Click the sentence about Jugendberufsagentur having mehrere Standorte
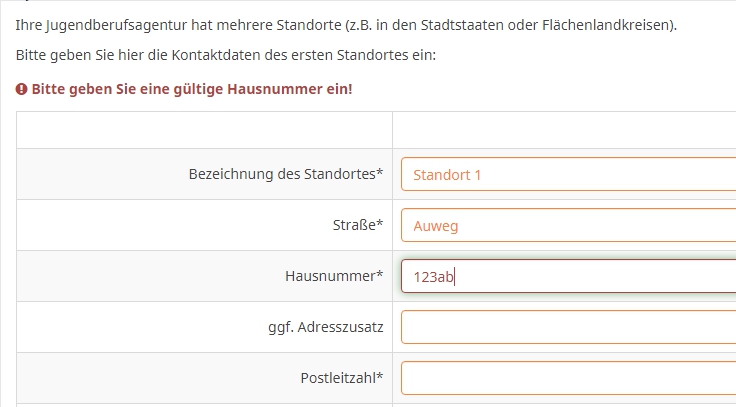The width and height of the screenshot is (736, 407). (346, 24)
